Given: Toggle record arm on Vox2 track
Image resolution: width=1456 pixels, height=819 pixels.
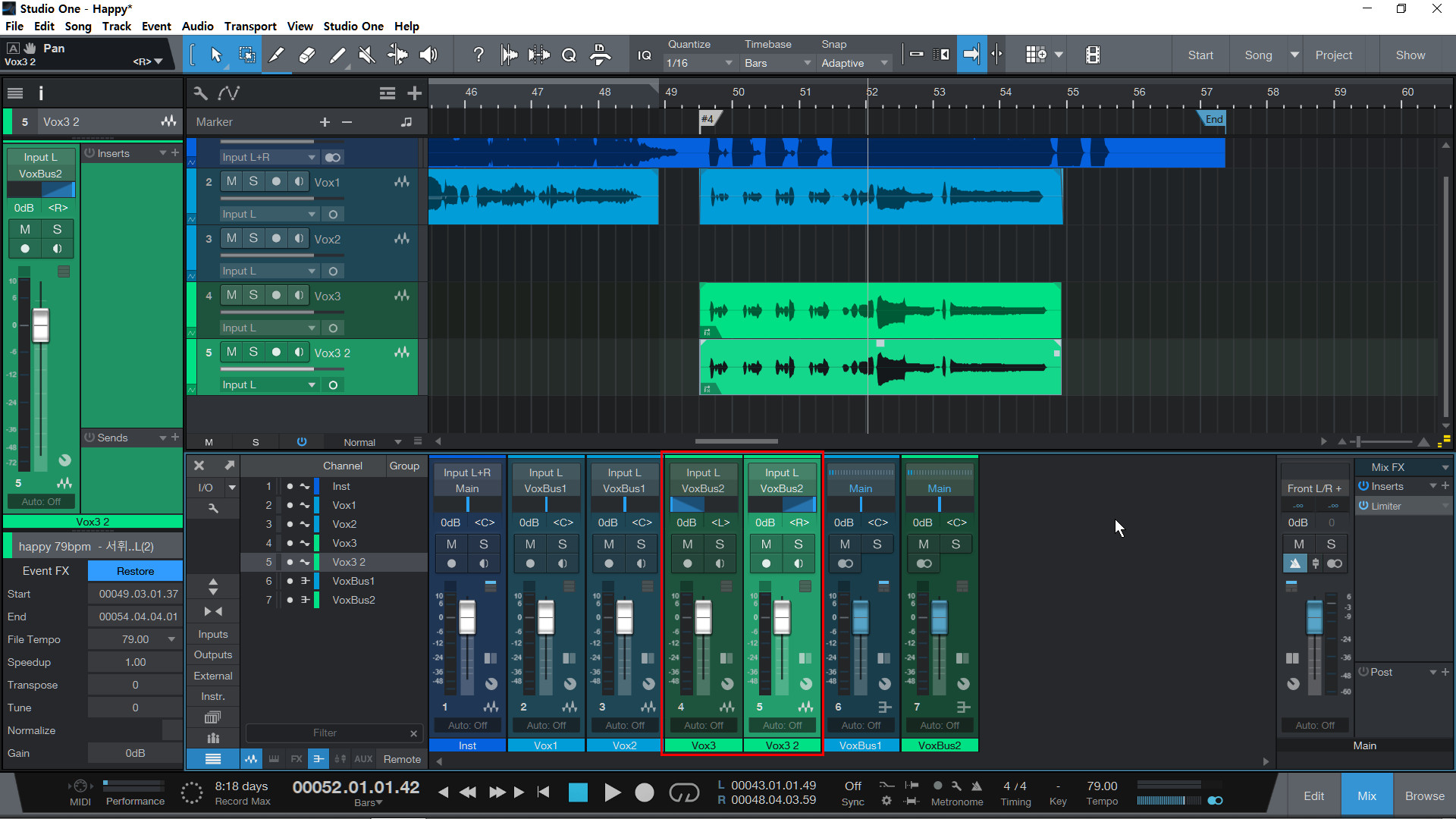Looking at the screenshot, I should [x=276, y=238].
